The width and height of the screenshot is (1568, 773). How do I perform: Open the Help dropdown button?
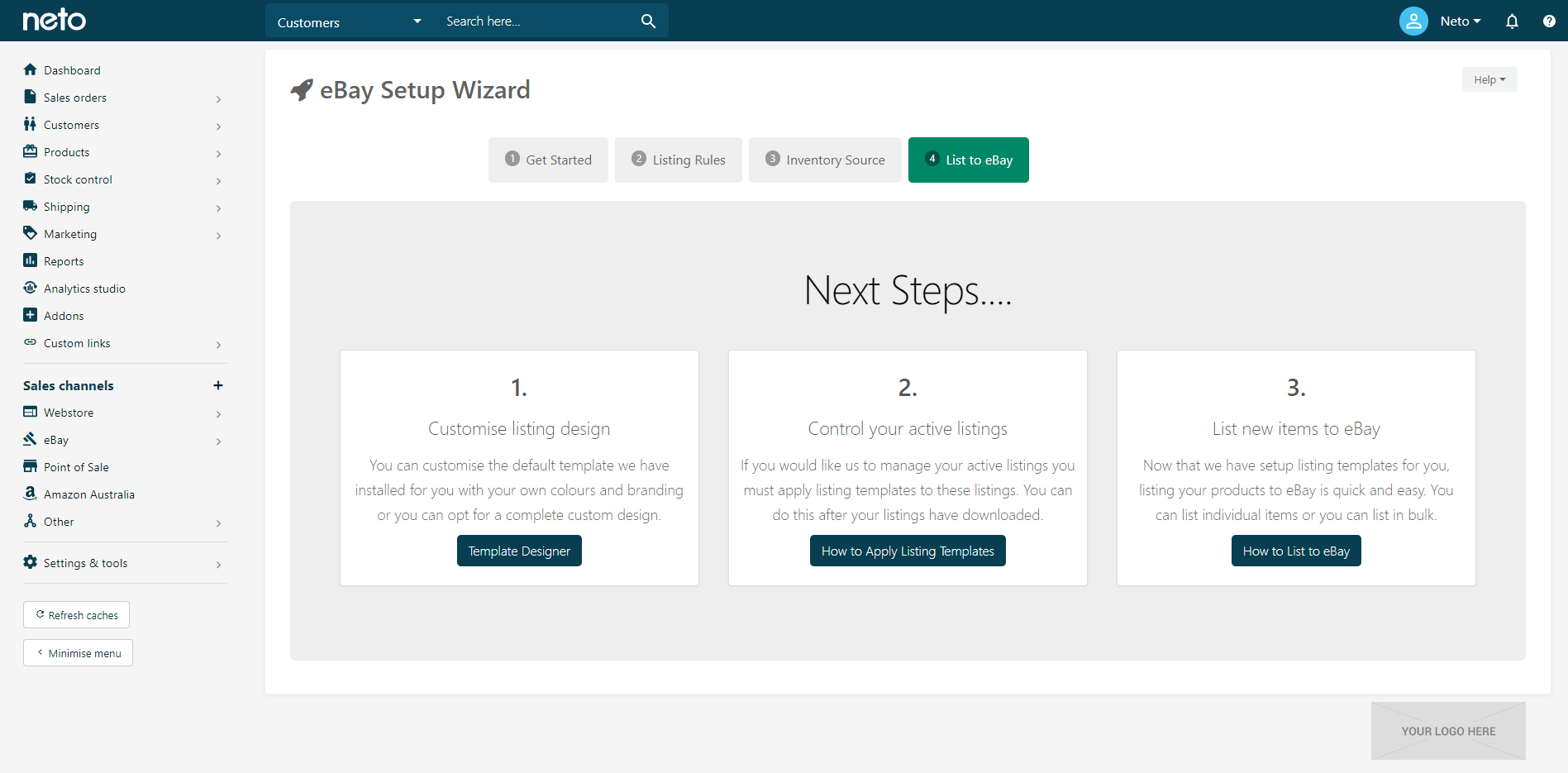[x=1489, y=79]
